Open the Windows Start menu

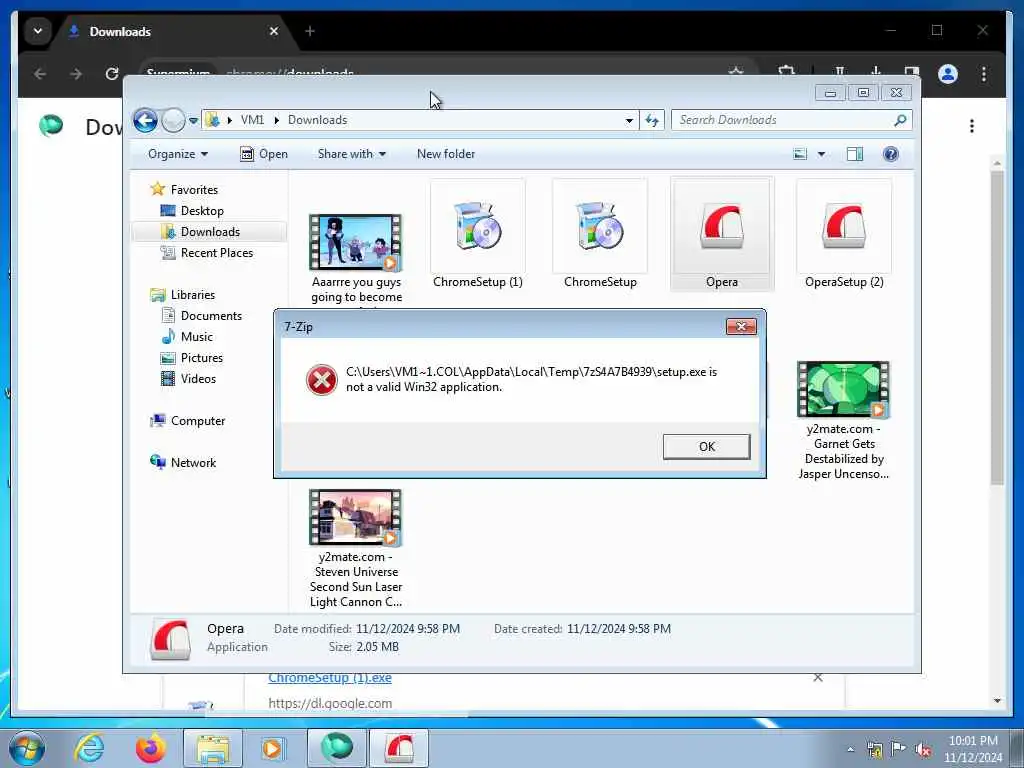(x=27, y=748)
